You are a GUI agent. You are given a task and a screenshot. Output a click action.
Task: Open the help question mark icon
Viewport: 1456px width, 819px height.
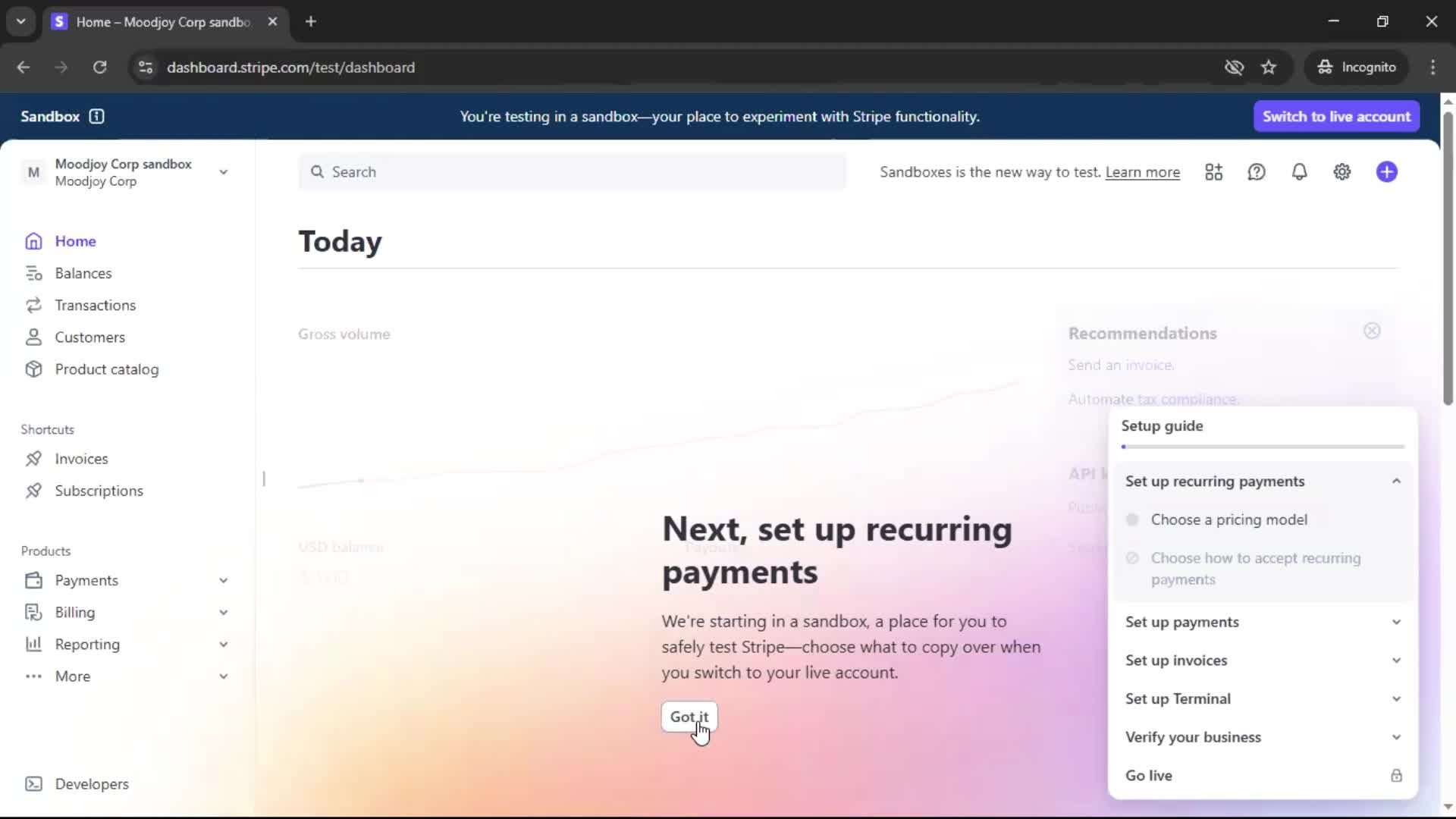click(x=1256, y=172)
